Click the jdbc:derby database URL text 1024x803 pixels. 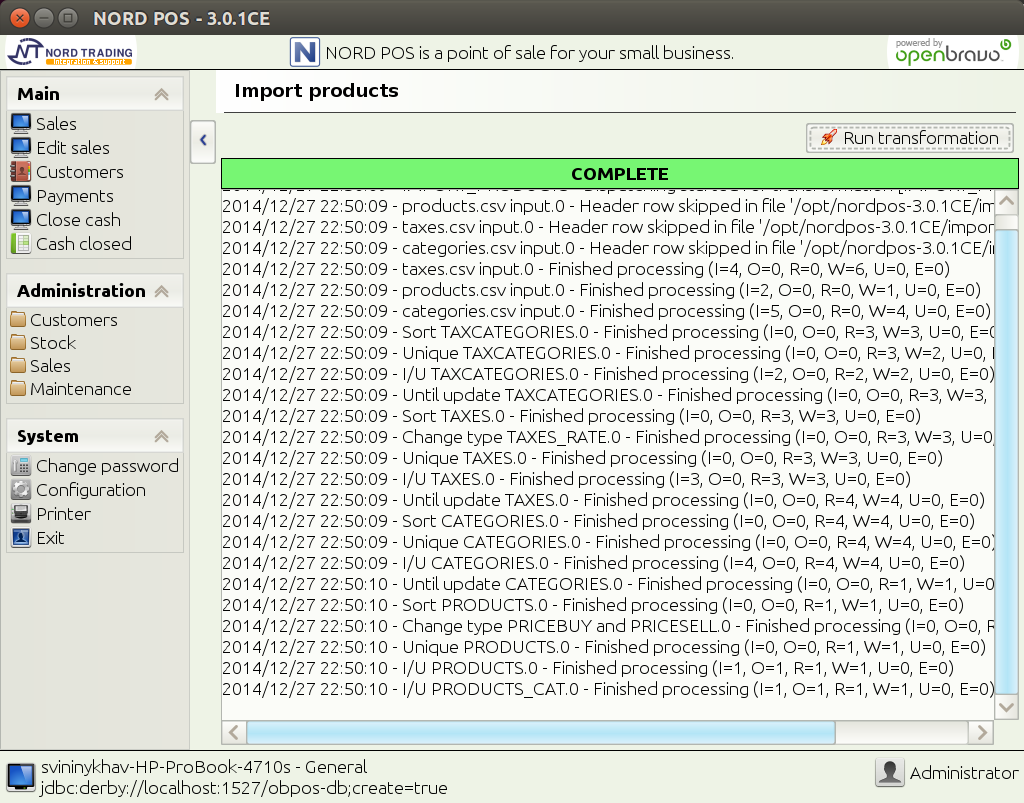(244, 788)
